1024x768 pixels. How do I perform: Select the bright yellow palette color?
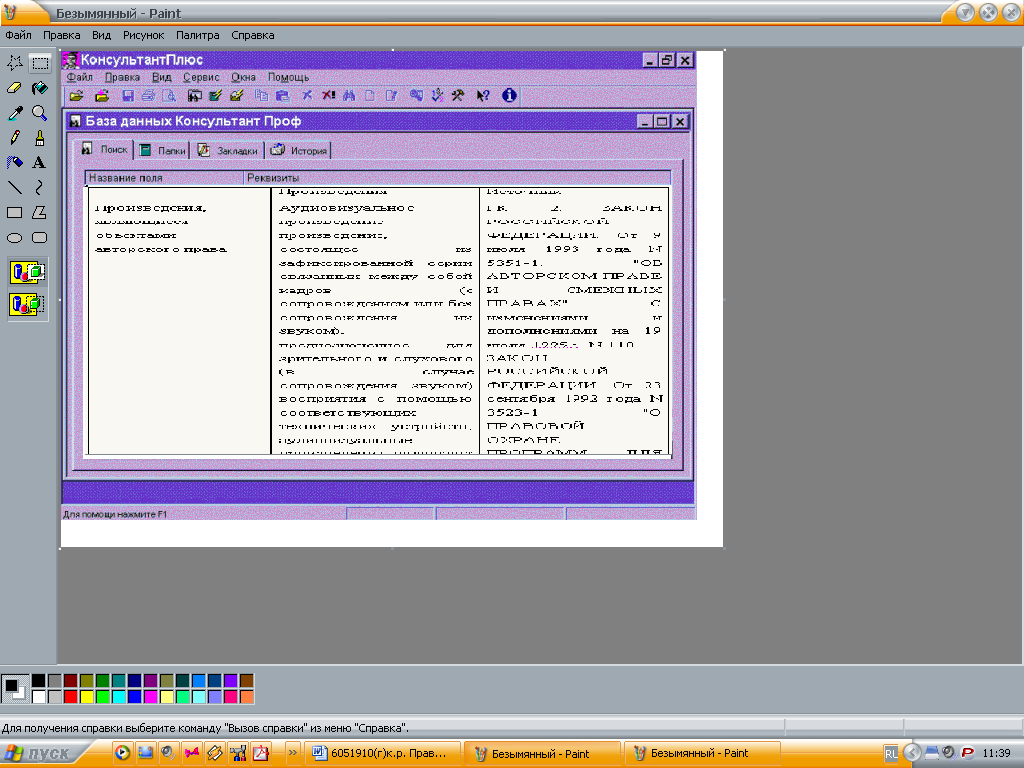(87, 697)
